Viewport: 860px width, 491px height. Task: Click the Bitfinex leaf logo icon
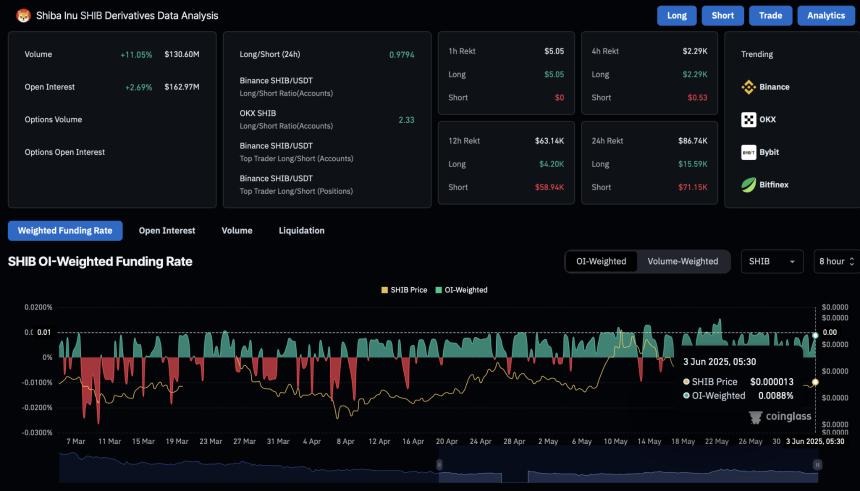(748, 185)
